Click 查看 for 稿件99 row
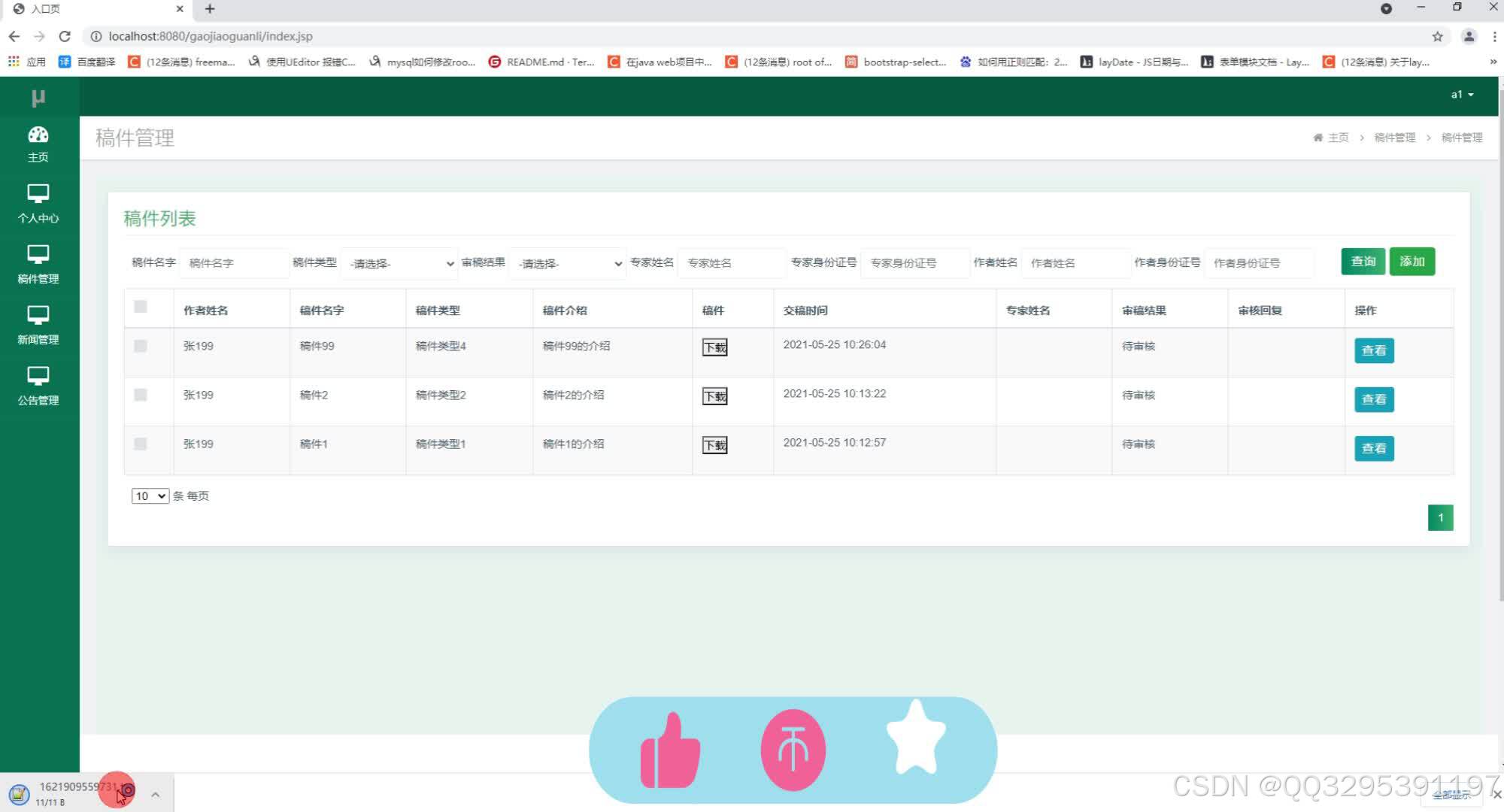Screen dimensions: 1504x812 coord(1374,350)
